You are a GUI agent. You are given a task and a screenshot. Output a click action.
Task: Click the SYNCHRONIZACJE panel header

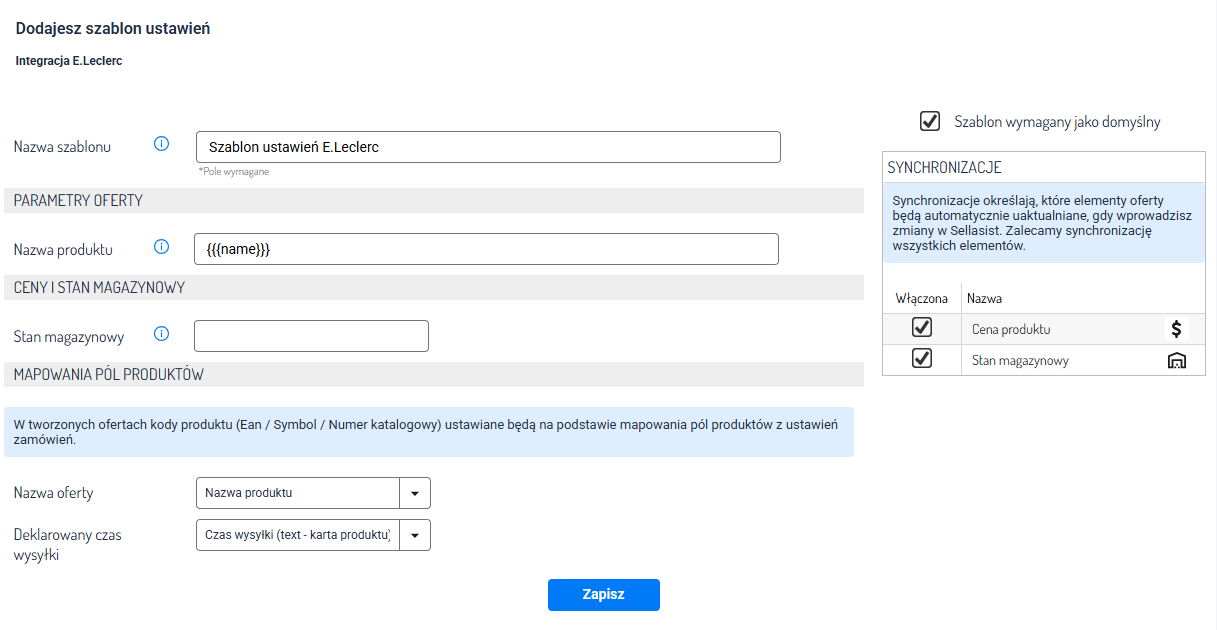(944, 168)
